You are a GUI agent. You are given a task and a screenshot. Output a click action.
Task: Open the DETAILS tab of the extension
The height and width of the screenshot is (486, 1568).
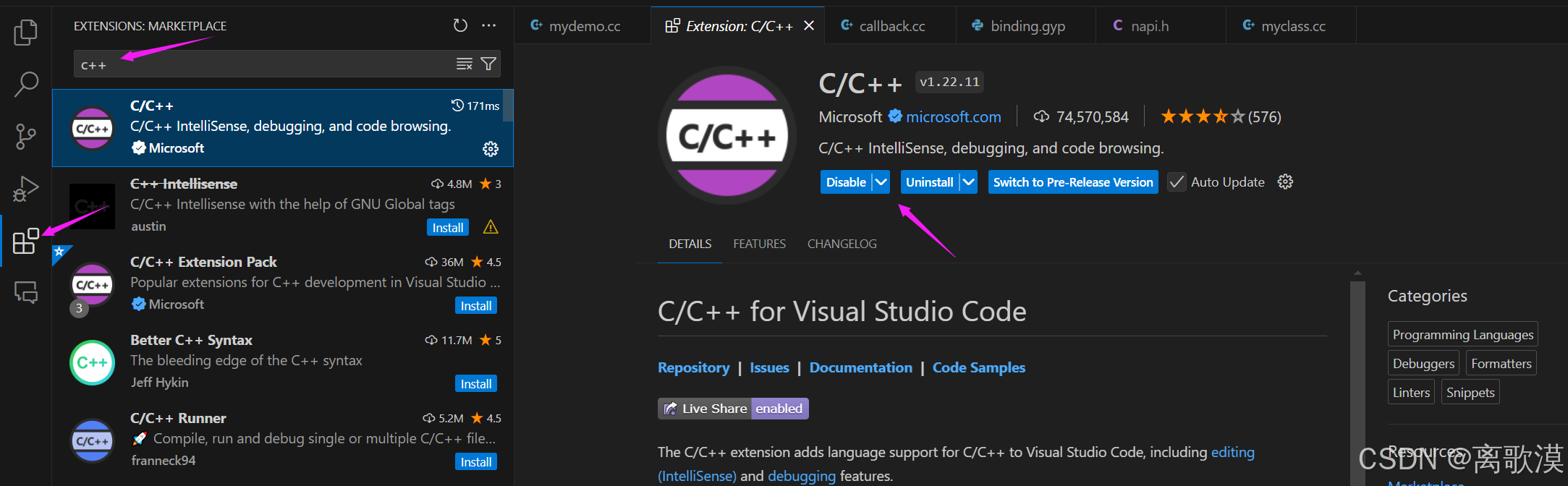click(690, 244)
